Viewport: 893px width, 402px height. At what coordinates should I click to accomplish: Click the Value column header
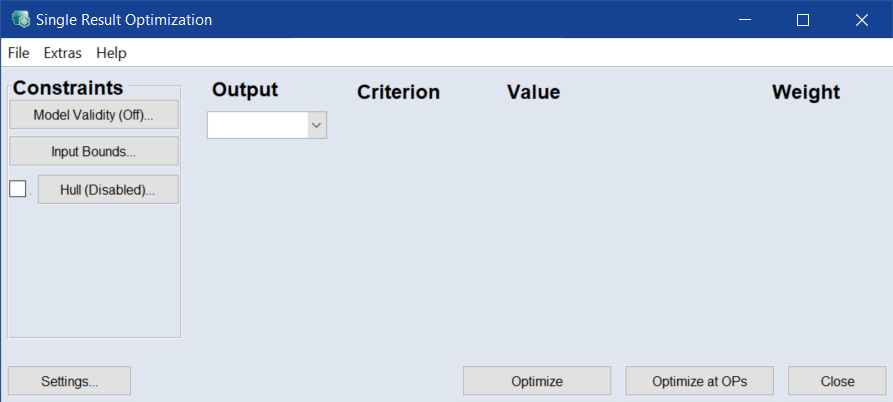(533, 93)
